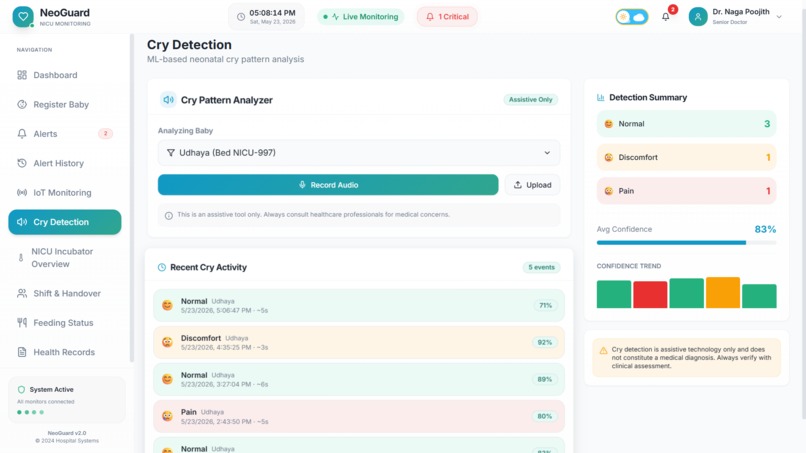Click the Assistive Only badge
Screen dimensions: 806x453
[530, 100]
